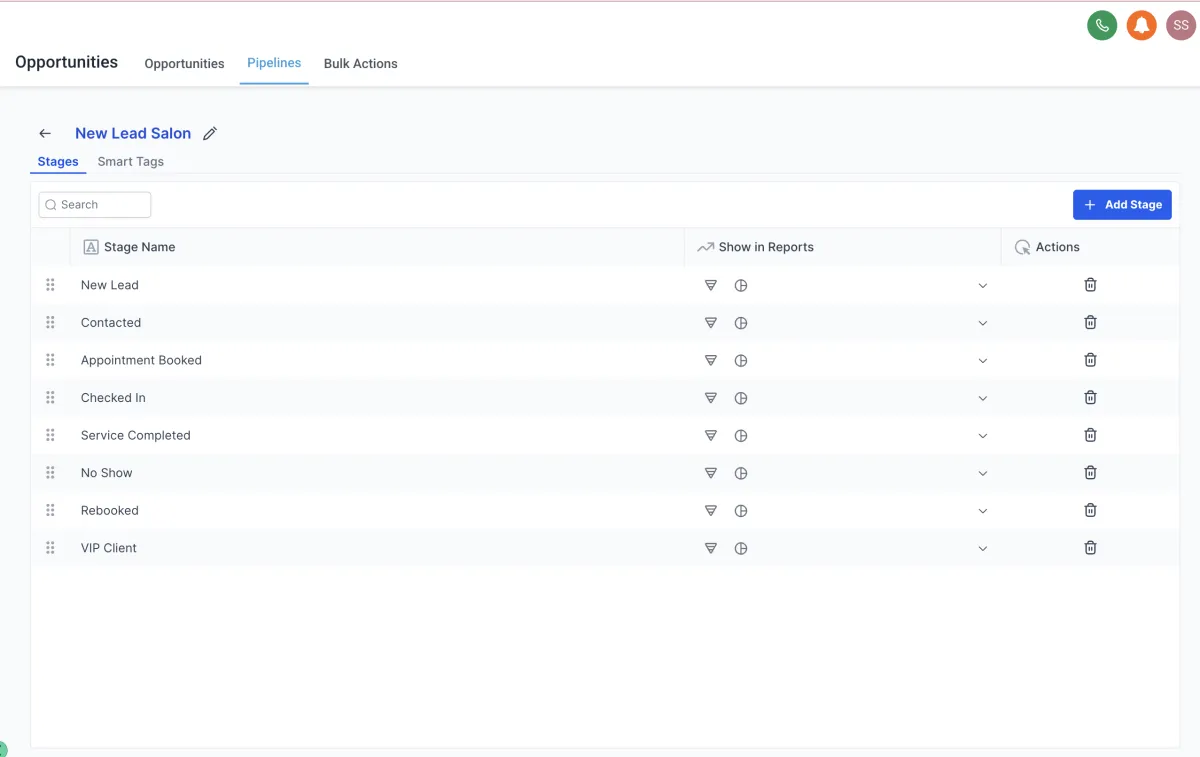
Task: Delete the Checked In stage
Action: pos(1090,397)
